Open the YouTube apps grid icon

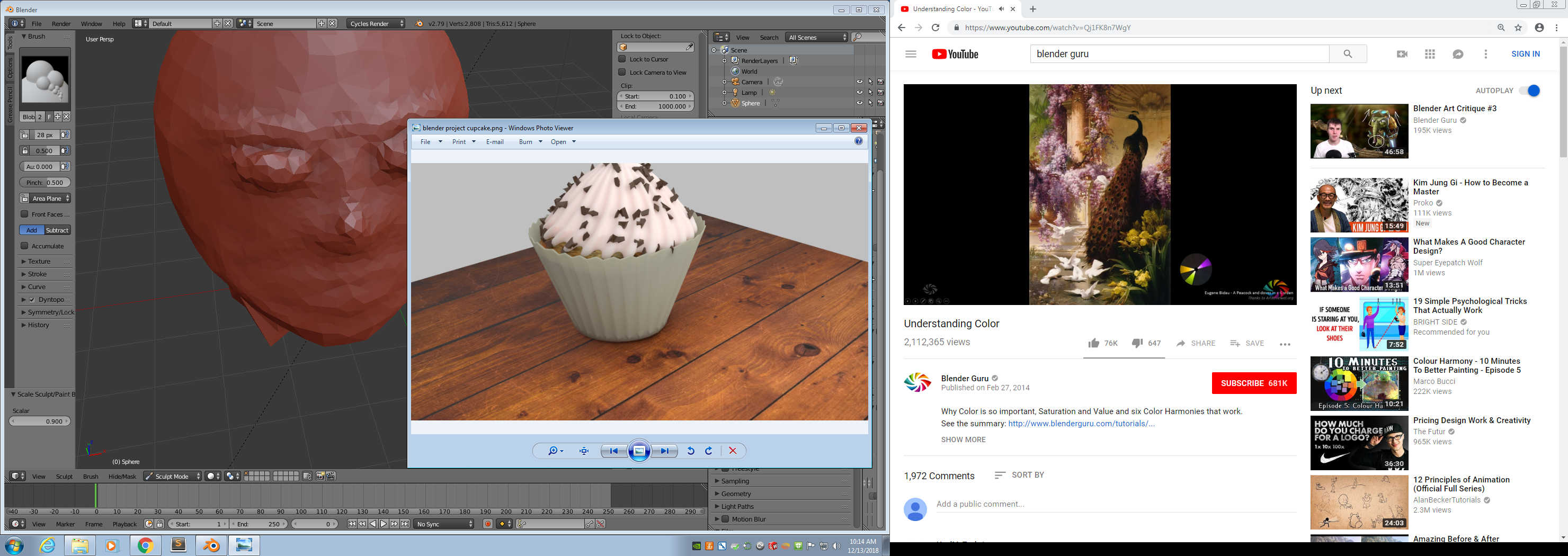pos(1430,54)
